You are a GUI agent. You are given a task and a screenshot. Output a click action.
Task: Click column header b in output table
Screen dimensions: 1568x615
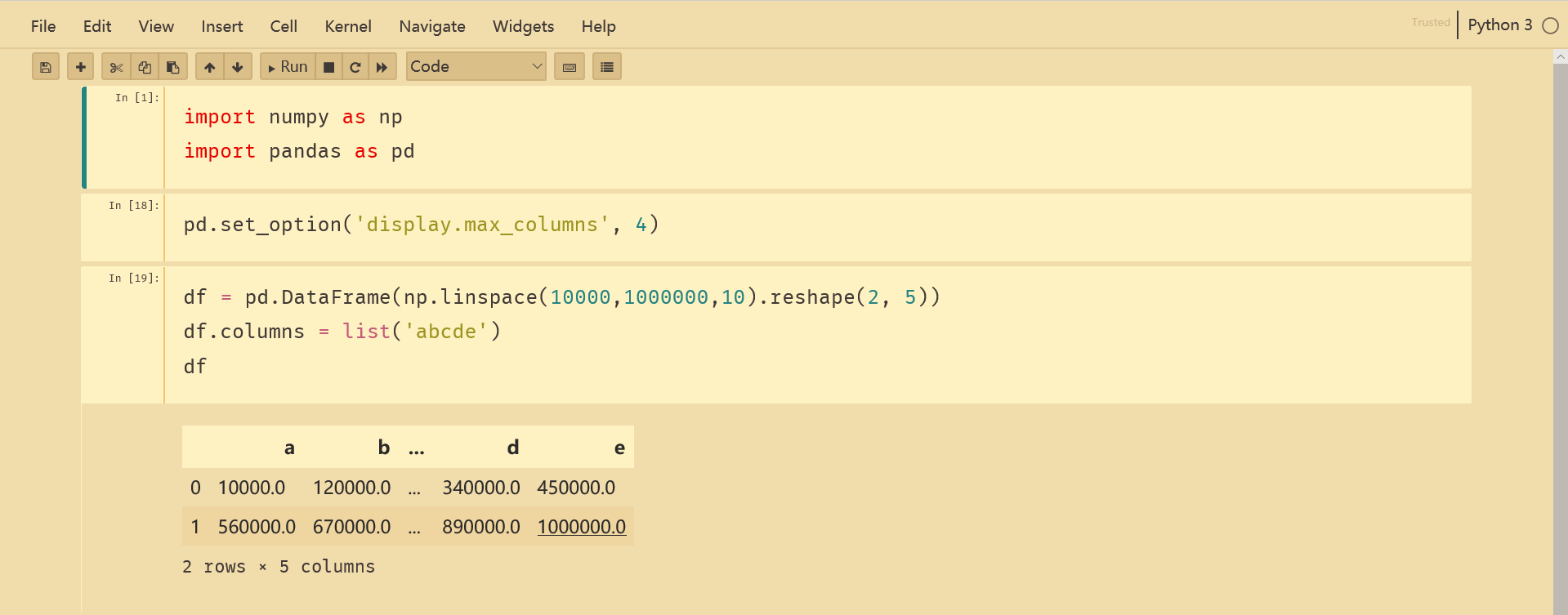pyautogui.click(x=384, y=447)
